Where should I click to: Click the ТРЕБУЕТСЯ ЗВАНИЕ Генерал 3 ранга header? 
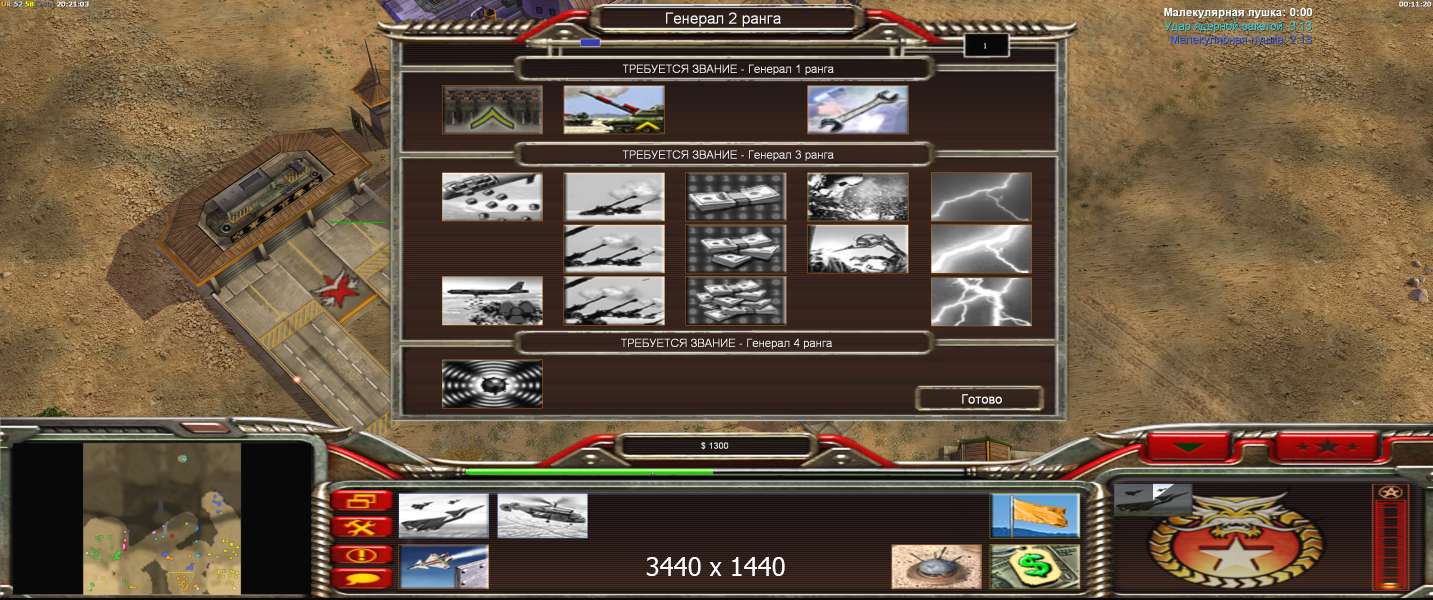pos(727,155)
